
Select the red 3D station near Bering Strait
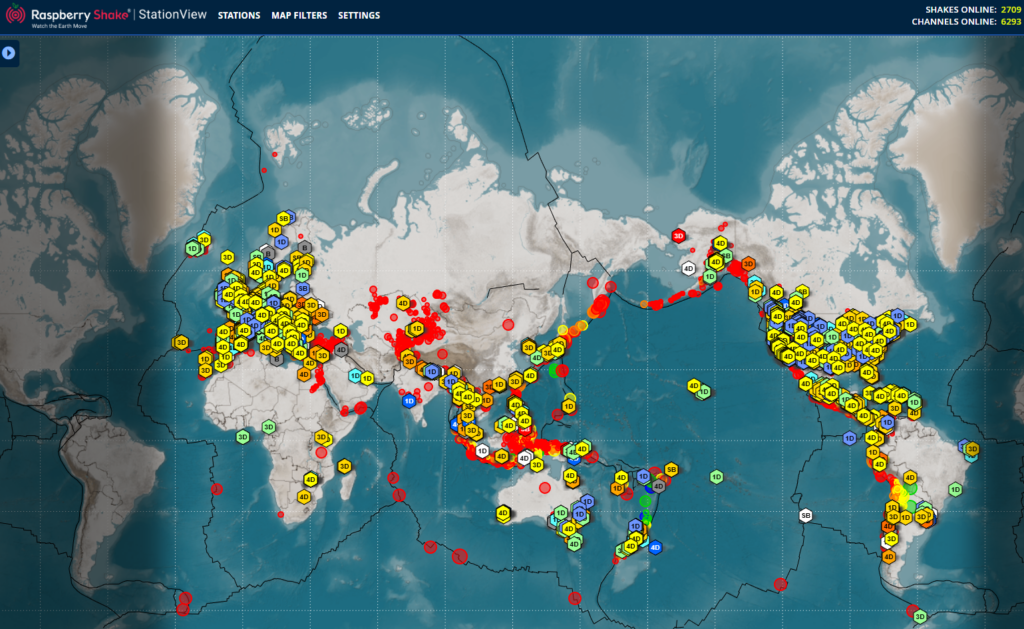[x=678, y=236]
